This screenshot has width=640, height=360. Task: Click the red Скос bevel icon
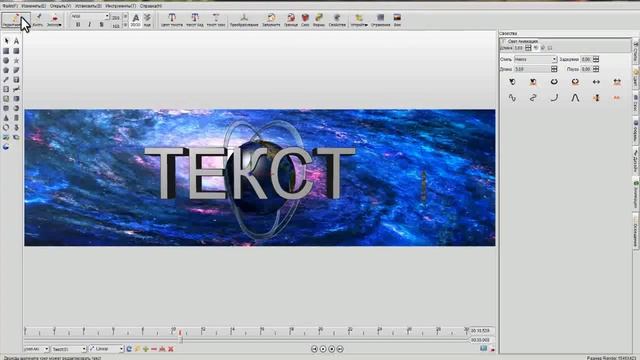click(x=305, y=19)
